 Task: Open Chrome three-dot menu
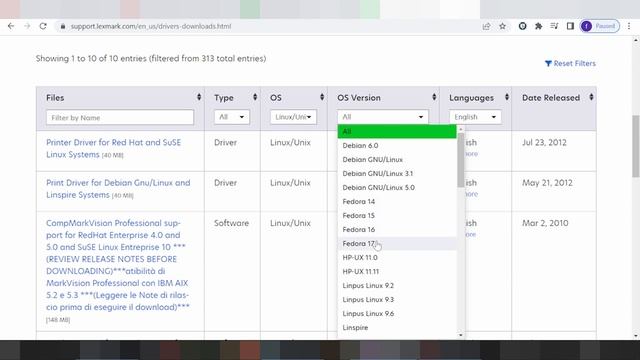(629, 26)
